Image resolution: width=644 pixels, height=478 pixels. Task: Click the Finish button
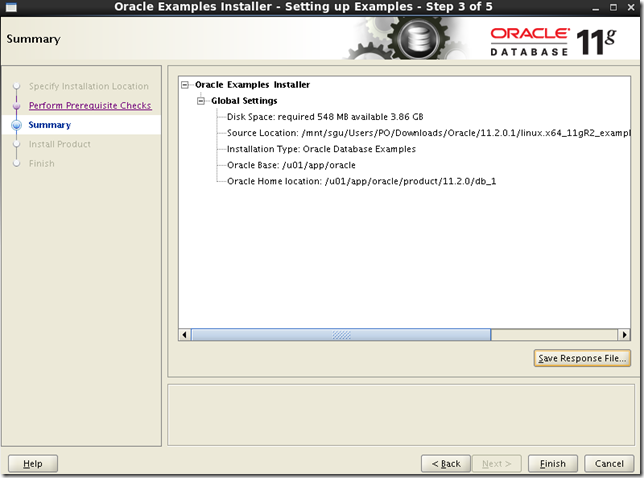[552, 464]
